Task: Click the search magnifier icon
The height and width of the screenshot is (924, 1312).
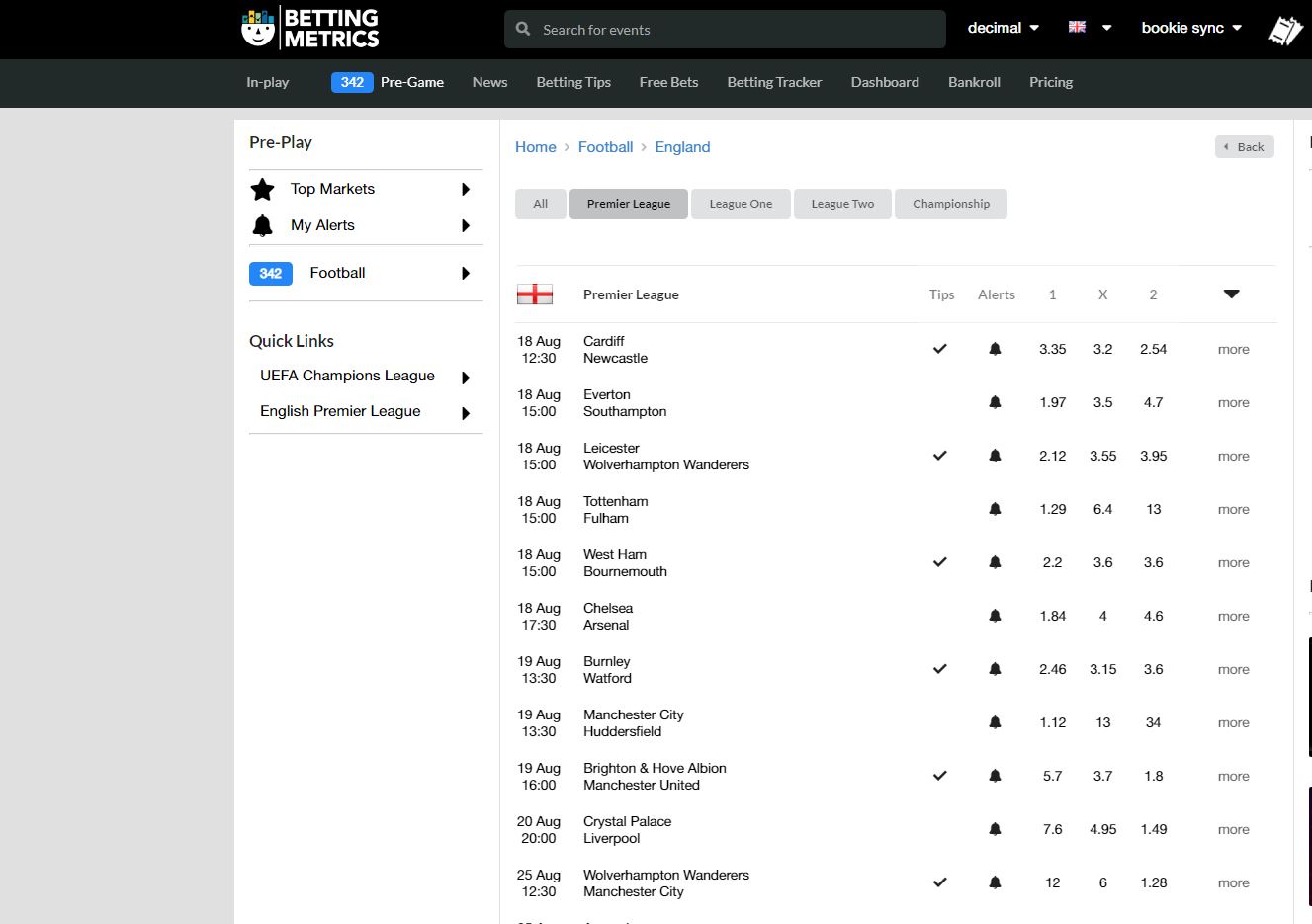Action: (x=523, y=30)
